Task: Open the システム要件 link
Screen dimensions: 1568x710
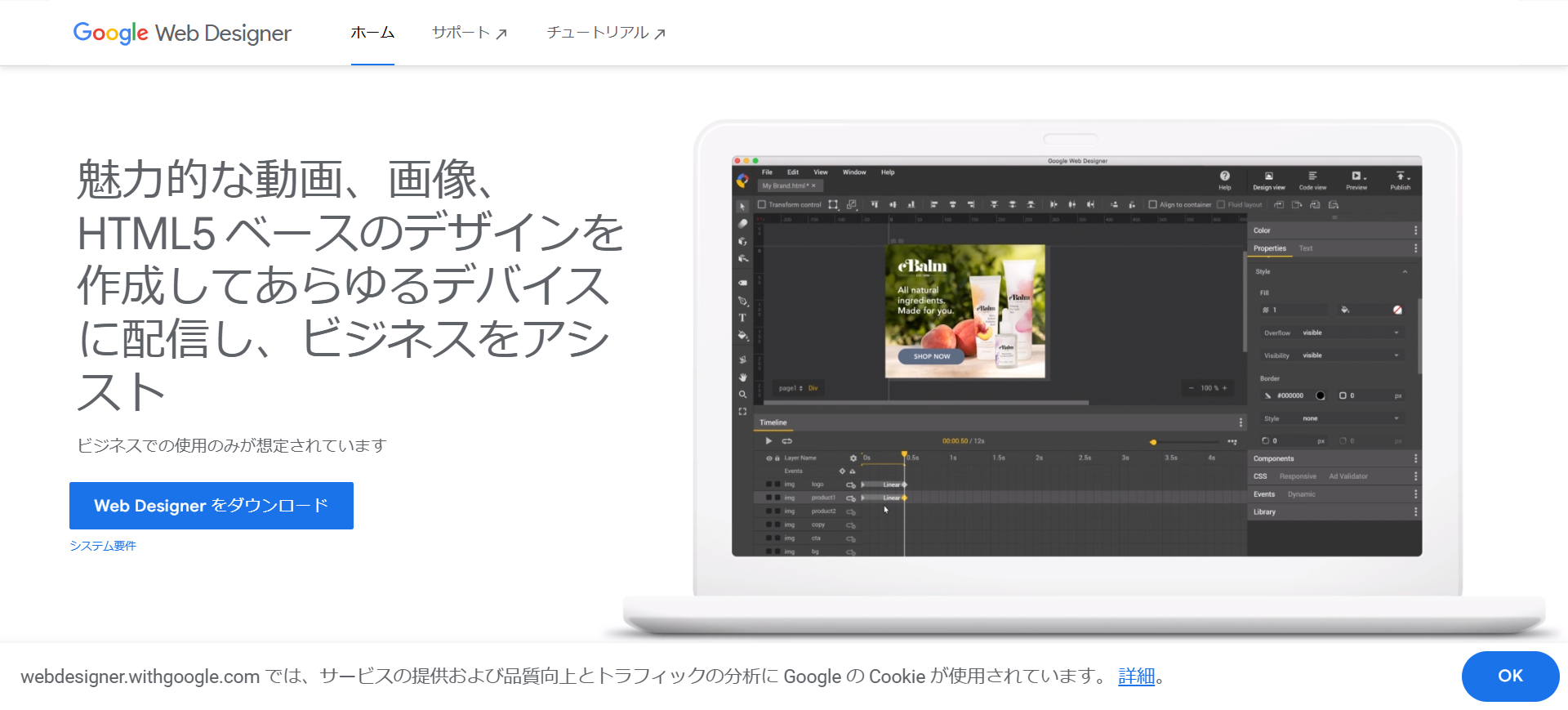Action: coord(103,546)
